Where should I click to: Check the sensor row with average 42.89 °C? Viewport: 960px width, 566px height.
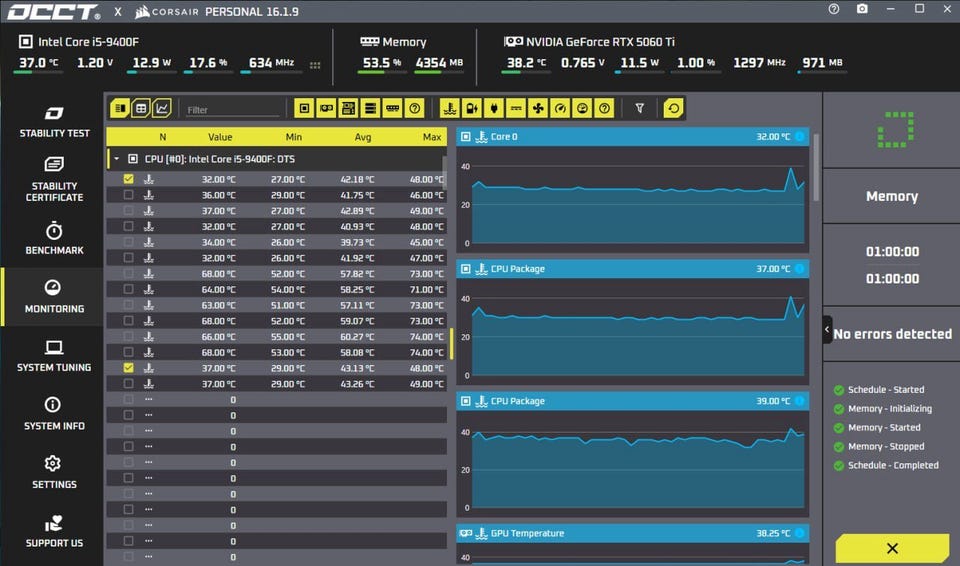coord(128,211)
